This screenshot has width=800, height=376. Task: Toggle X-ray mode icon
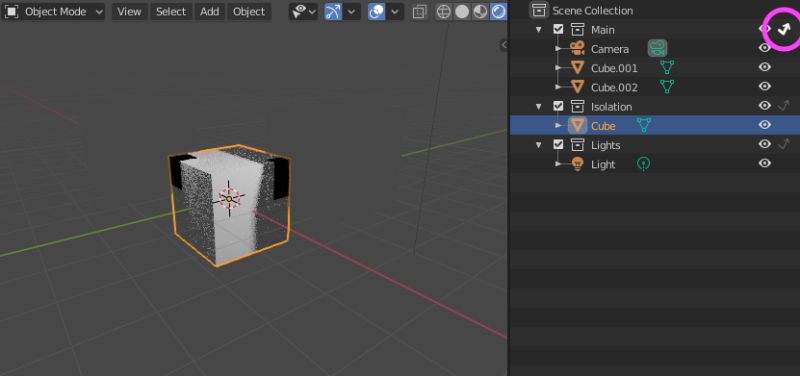click(x=420, y=11)
